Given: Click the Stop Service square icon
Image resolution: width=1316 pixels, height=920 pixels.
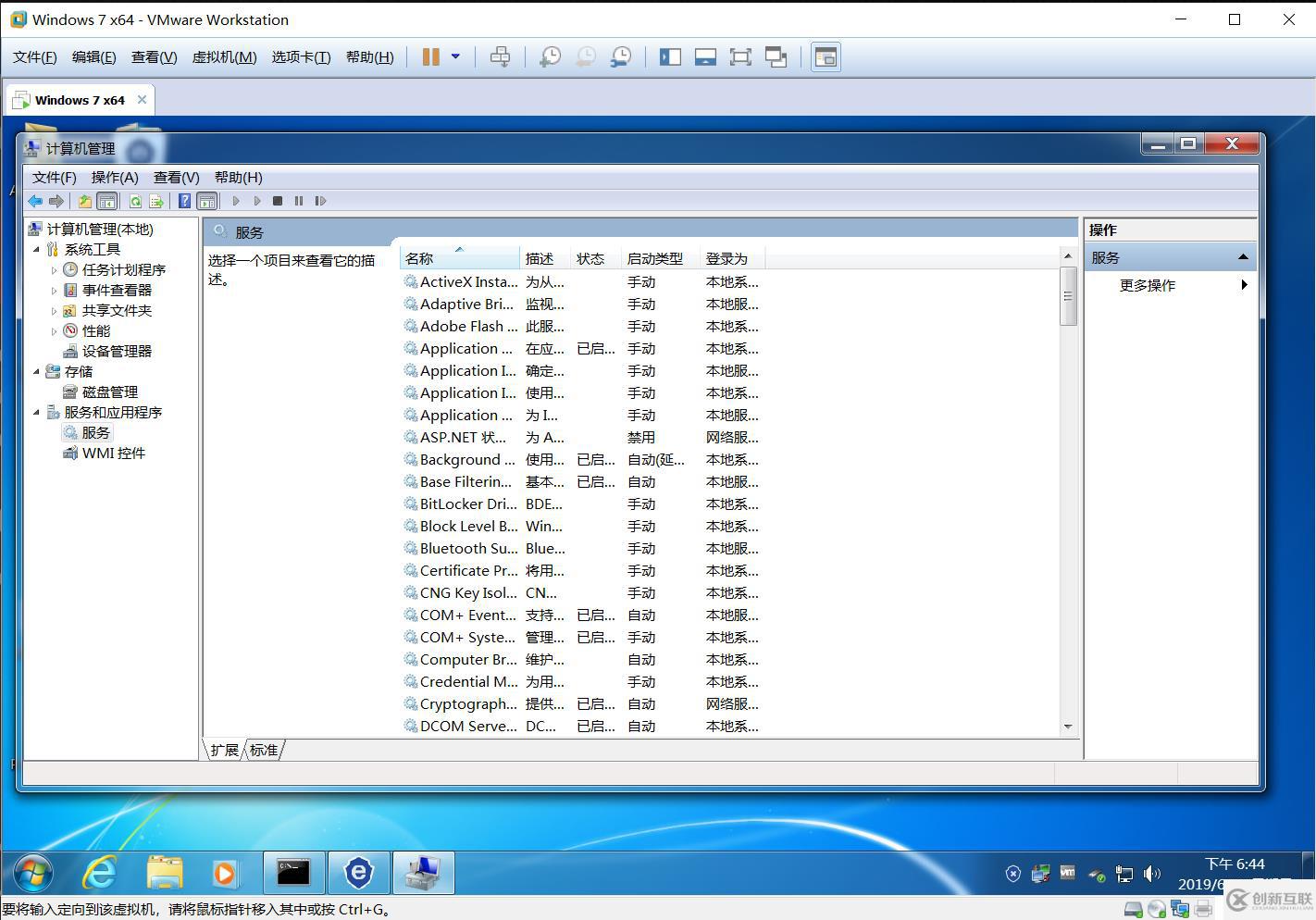Looking at the screenshot, I should click(x=278, y=201).
